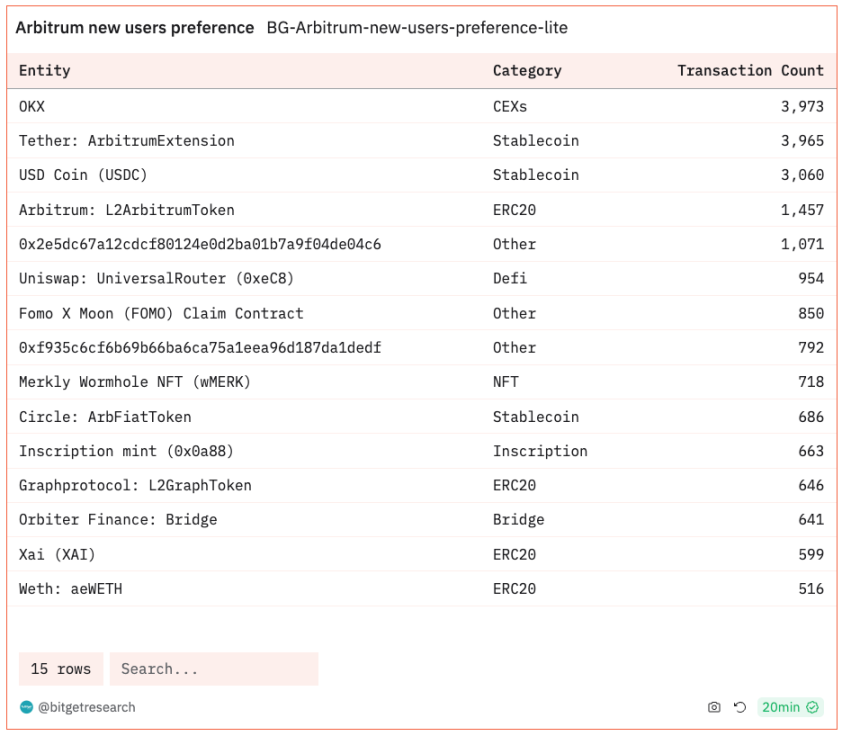This screenshot has height=736, width=842.
Task: Open the Arbitrum new users preference title
Action: (135, 28)
